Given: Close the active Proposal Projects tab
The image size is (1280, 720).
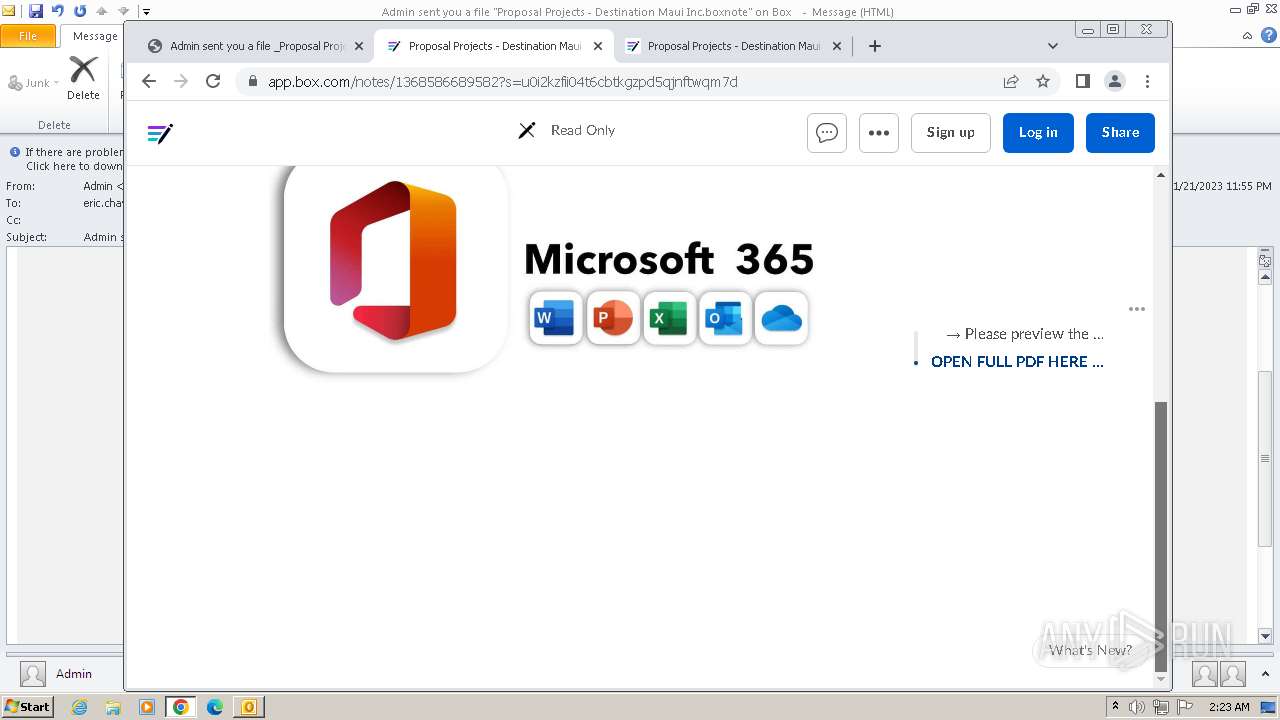Looking at the screenshot, I should click(x=598, y=46).
